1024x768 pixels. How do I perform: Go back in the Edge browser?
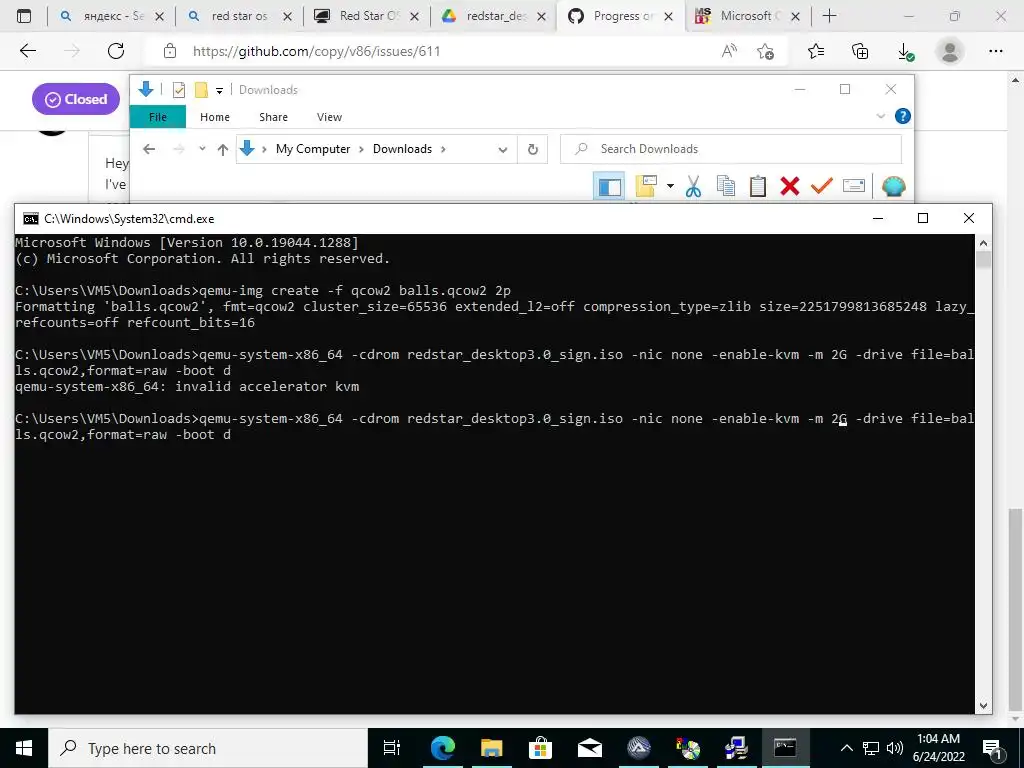pos(27,51)
